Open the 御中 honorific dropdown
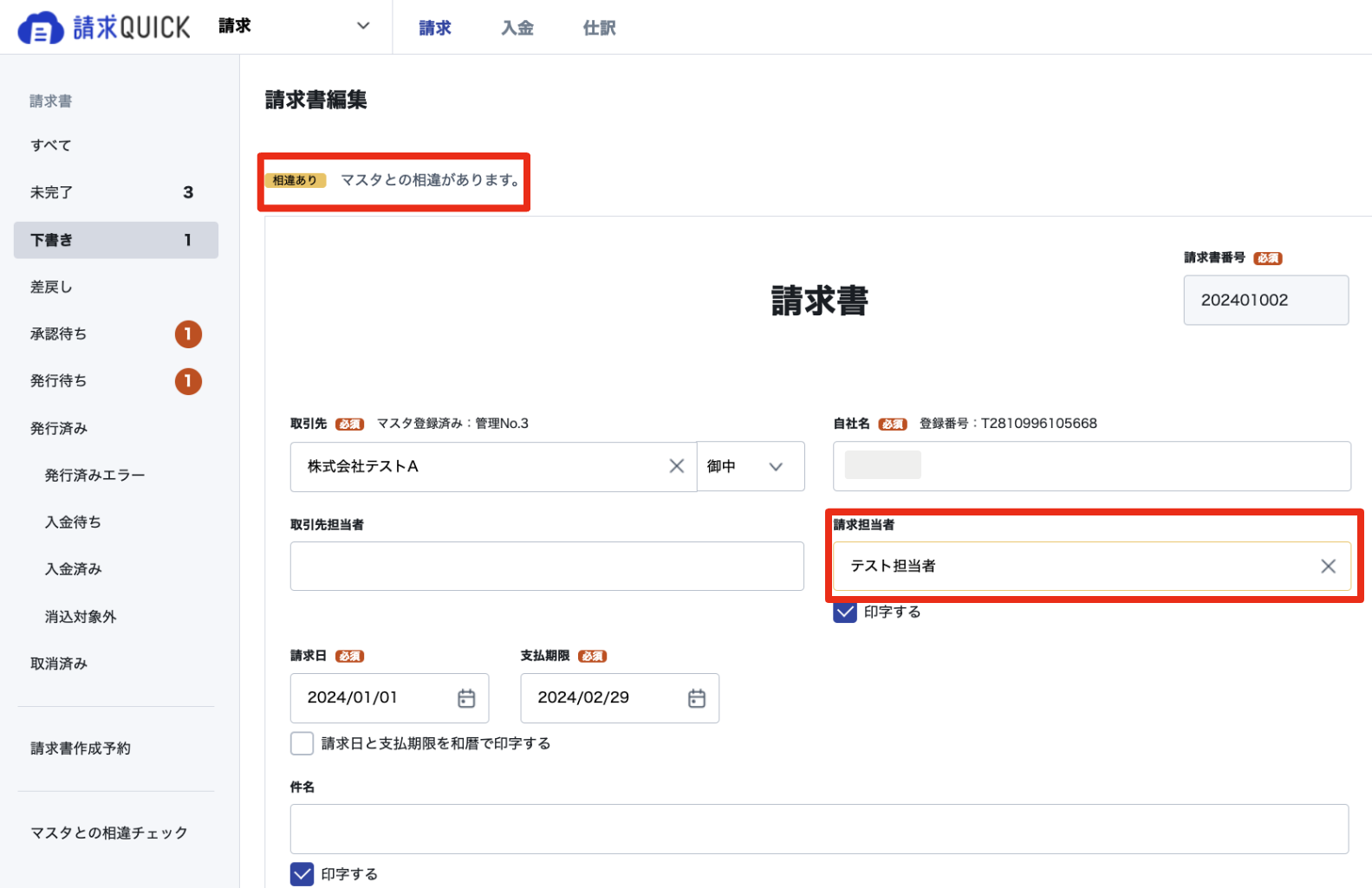The height and width of the screenshot is (888, 1372). (x=751, y=466)
